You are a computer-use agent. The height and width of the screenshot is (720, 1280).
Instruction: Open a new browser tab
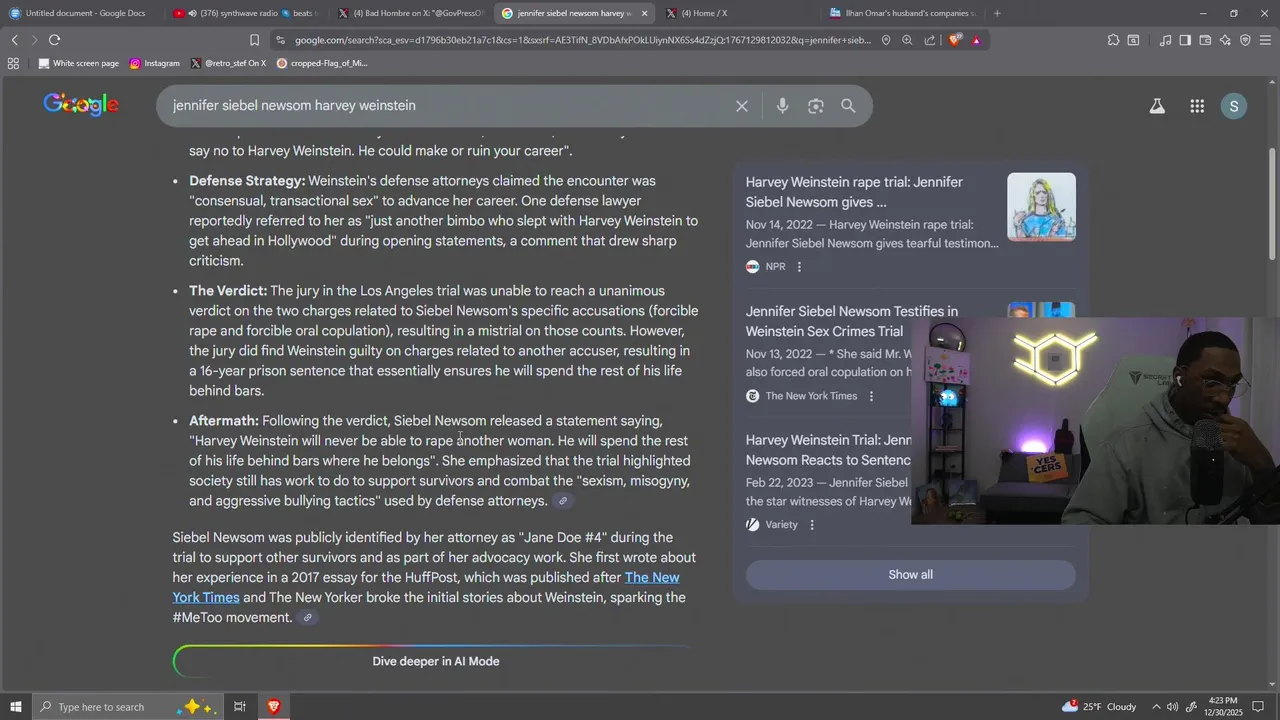(997, 13)
